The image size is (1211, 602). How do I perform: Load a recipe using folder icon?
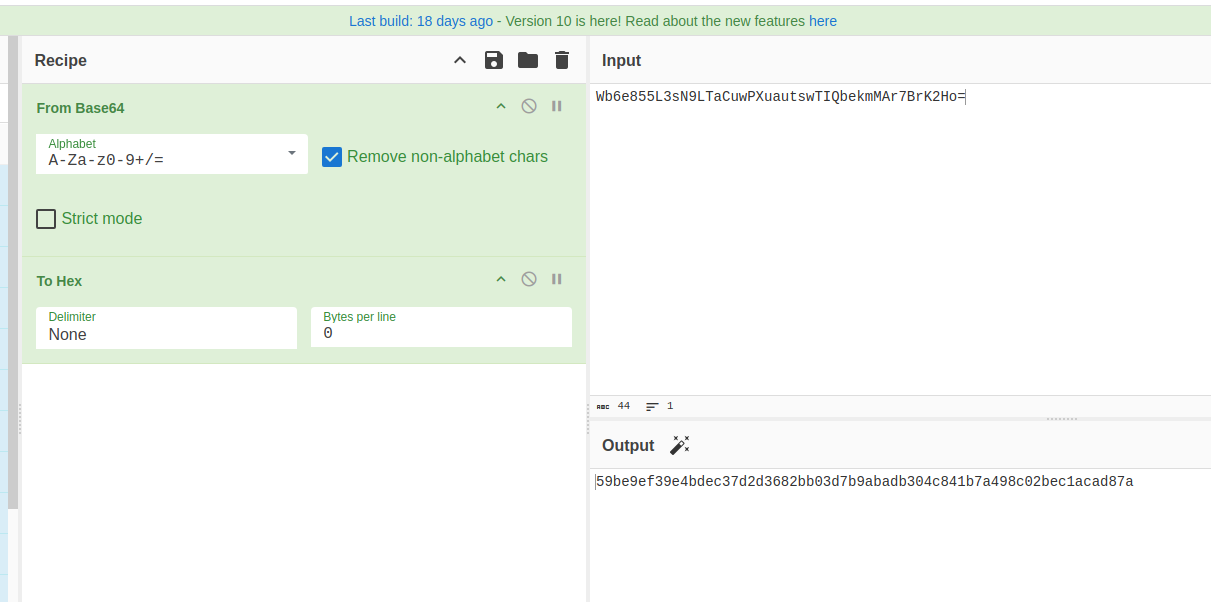click(528, 61)
